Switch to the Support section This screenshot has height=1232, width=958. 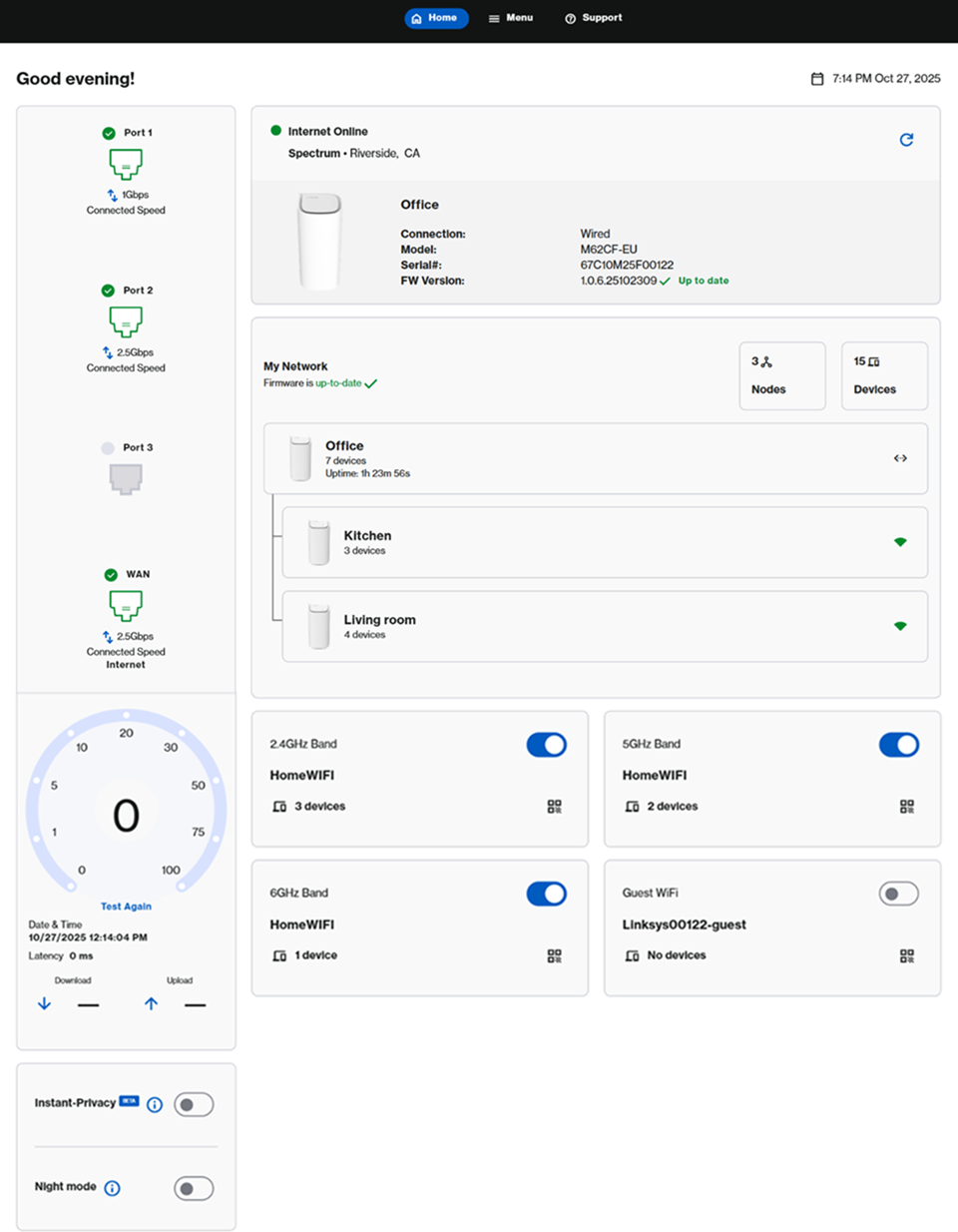point(594,17)
